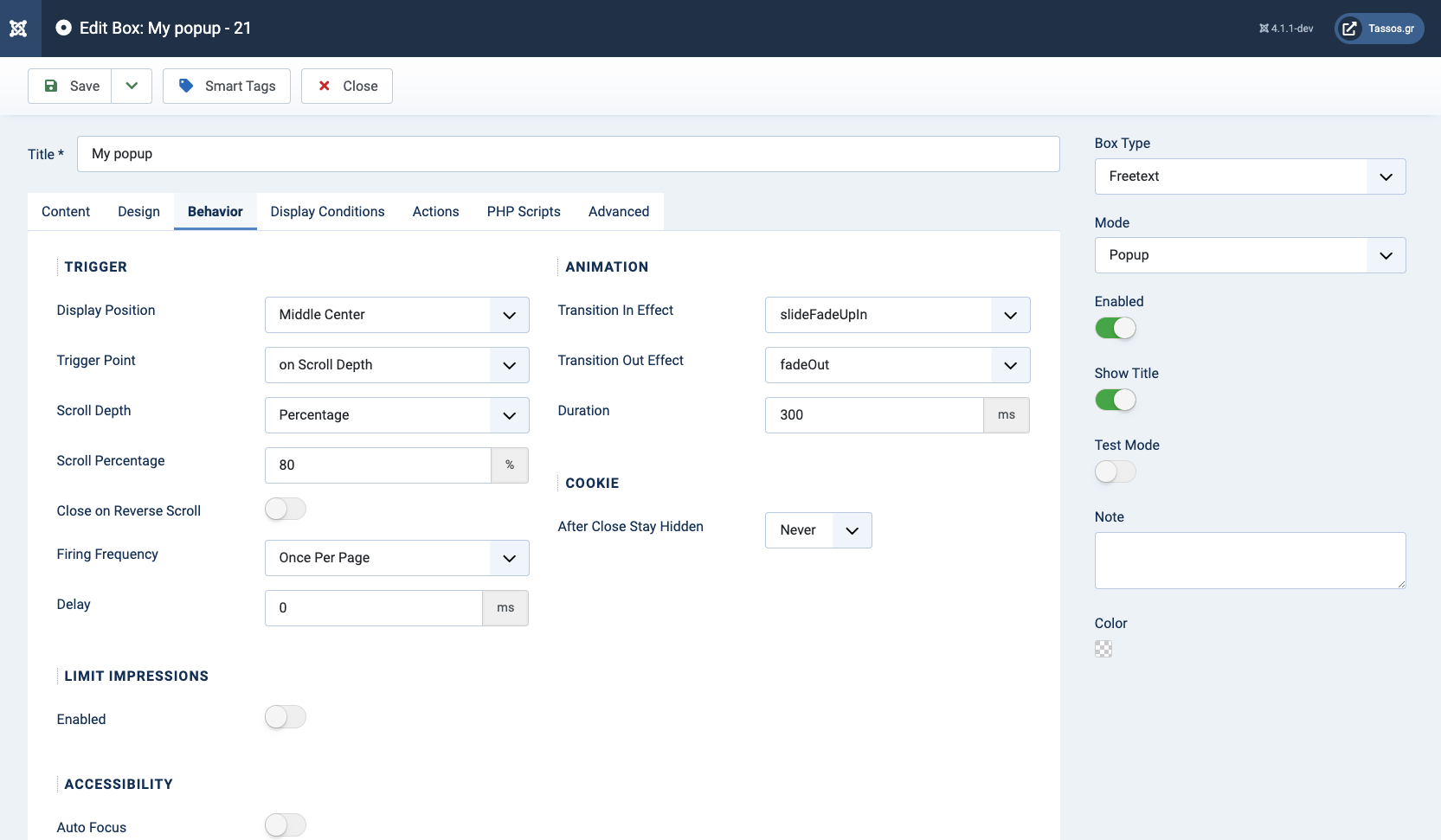Click the Save floppy disk icon
The width and height of the screenshot is (1441, 840).
coord(51,86)
